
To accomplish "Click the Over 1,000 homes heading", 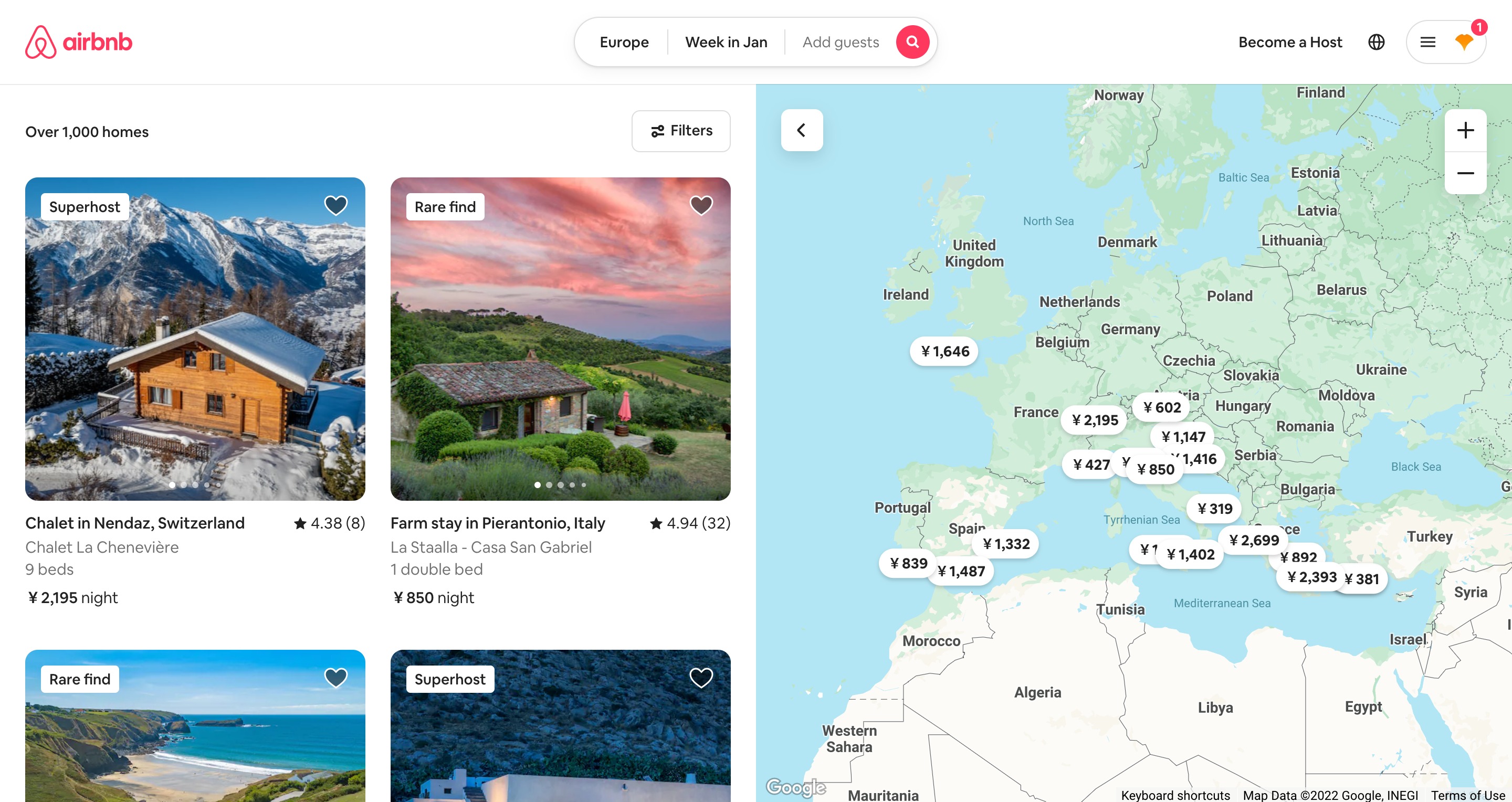I will pyautogui.click(x=87, y=132).
